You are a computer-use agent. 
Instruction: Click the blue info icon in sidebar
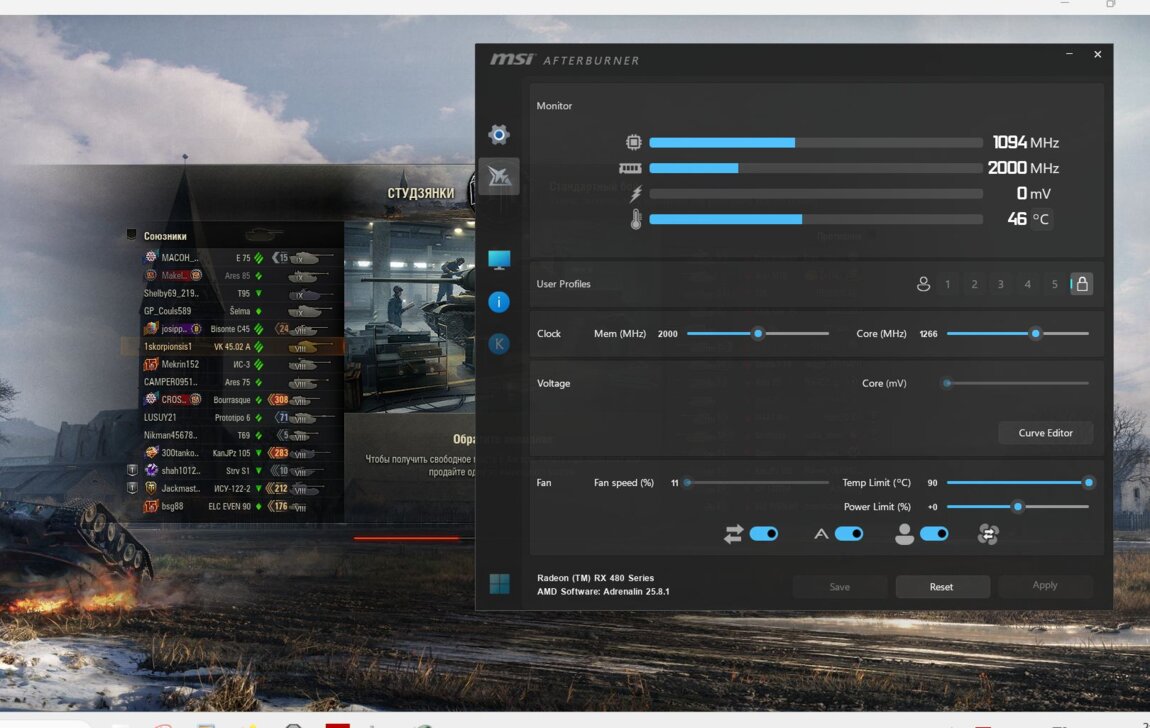(x=499, y=302)
